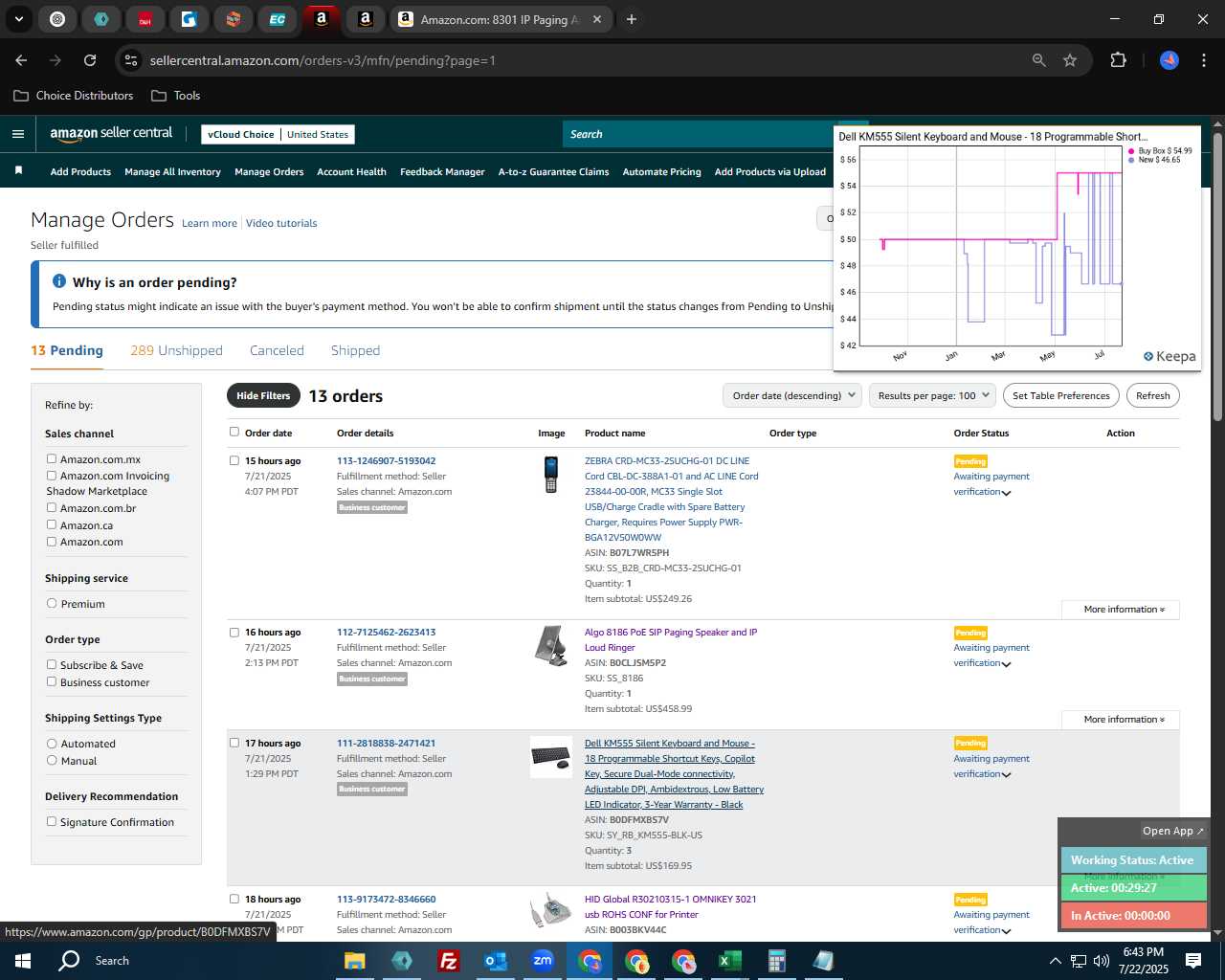
Task: Click the page vertical scrollbar
Action: [1217, 278]
